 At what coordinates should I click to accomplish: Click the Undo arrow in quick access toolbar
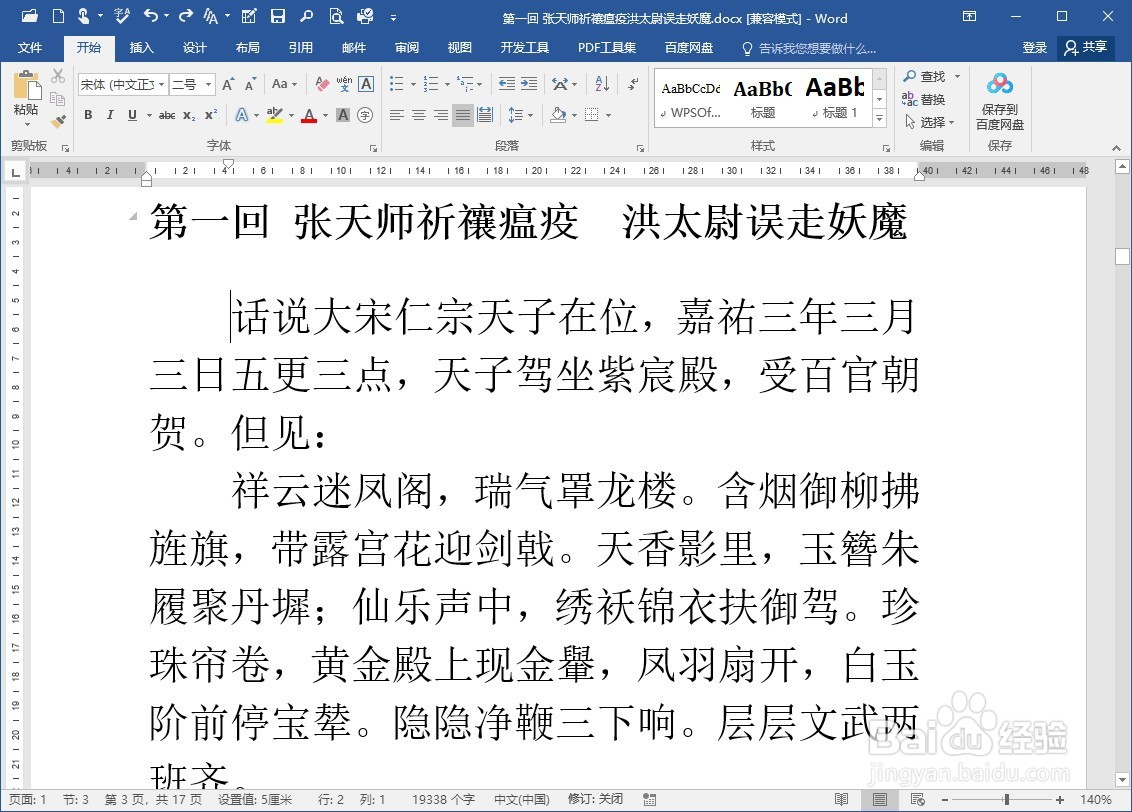(151, 16)
